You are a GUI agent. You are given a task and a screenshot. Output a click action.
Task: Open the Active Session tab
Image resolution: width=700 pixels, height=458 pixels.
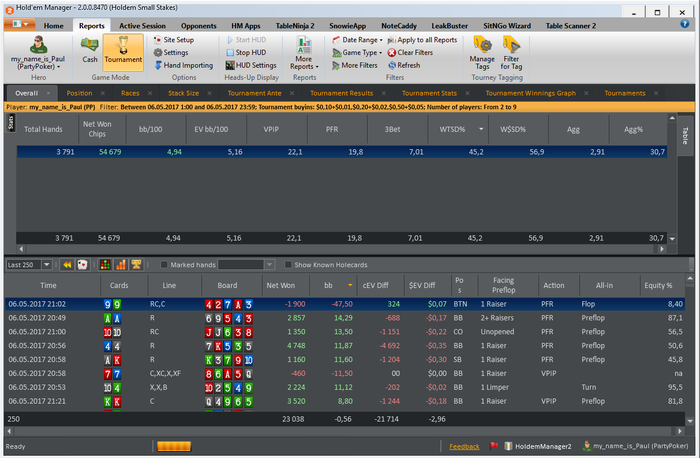[x=142, y=26]
